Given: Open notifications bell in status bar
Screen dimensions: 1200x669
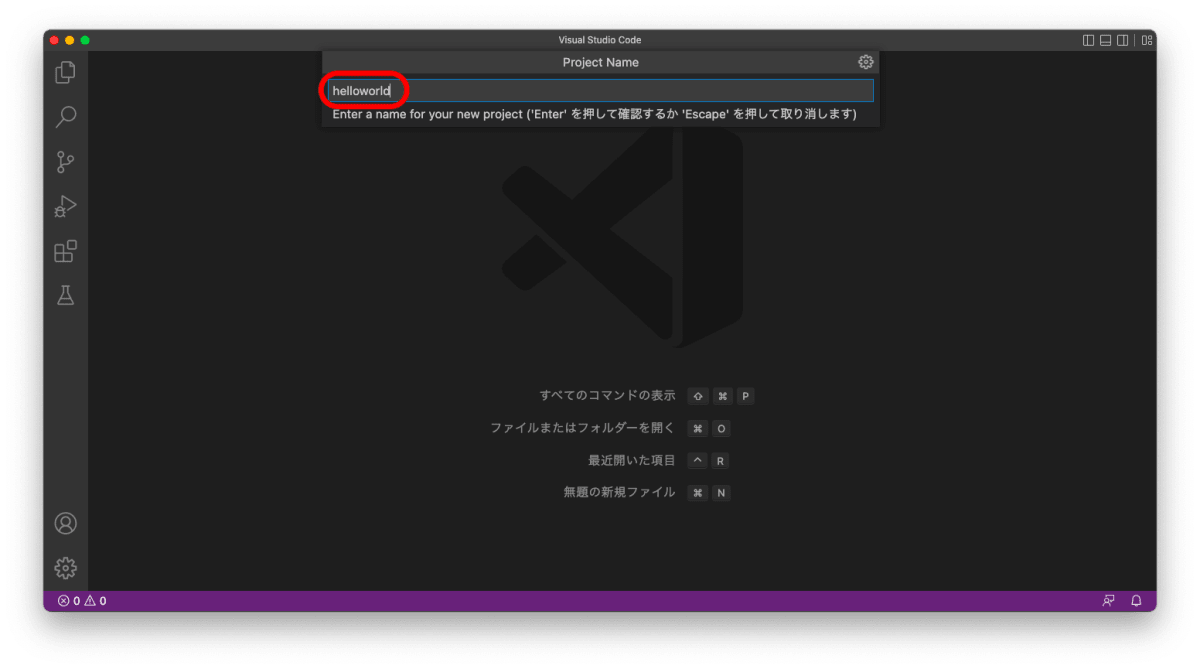Looking at the screenshot, I should point(1136,601).
